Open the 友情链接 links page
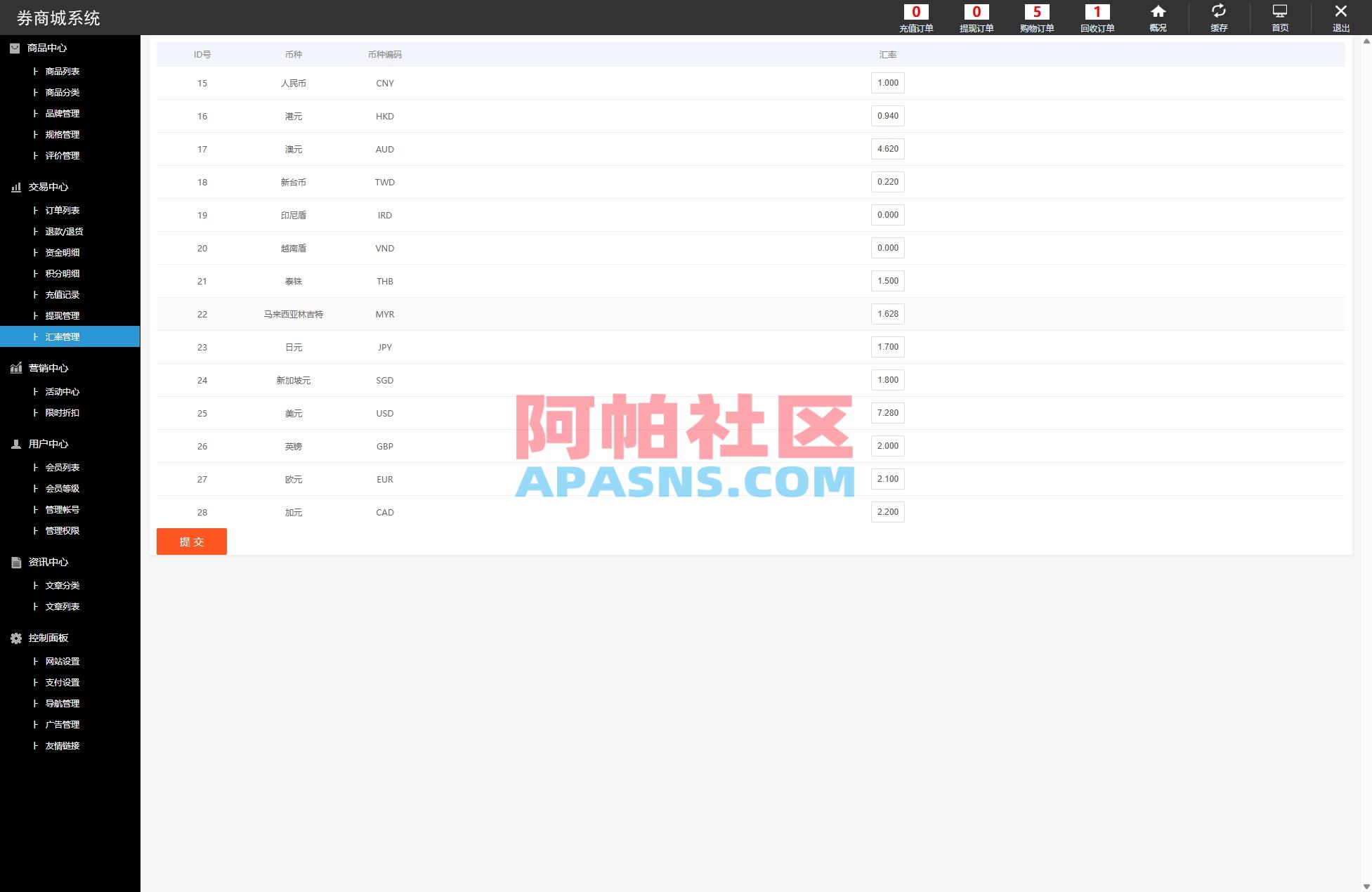 coord(61,745)
